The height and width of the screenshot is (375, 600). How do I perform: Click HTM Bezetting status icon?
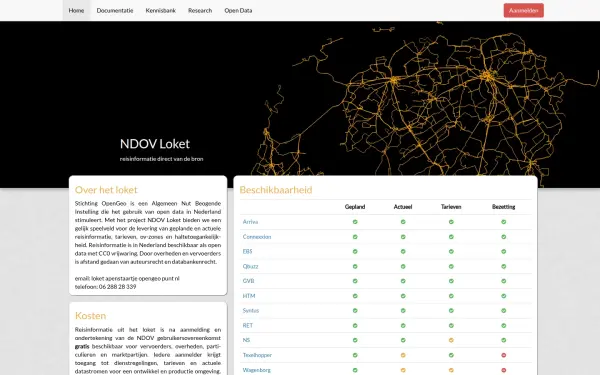[504, 296]
